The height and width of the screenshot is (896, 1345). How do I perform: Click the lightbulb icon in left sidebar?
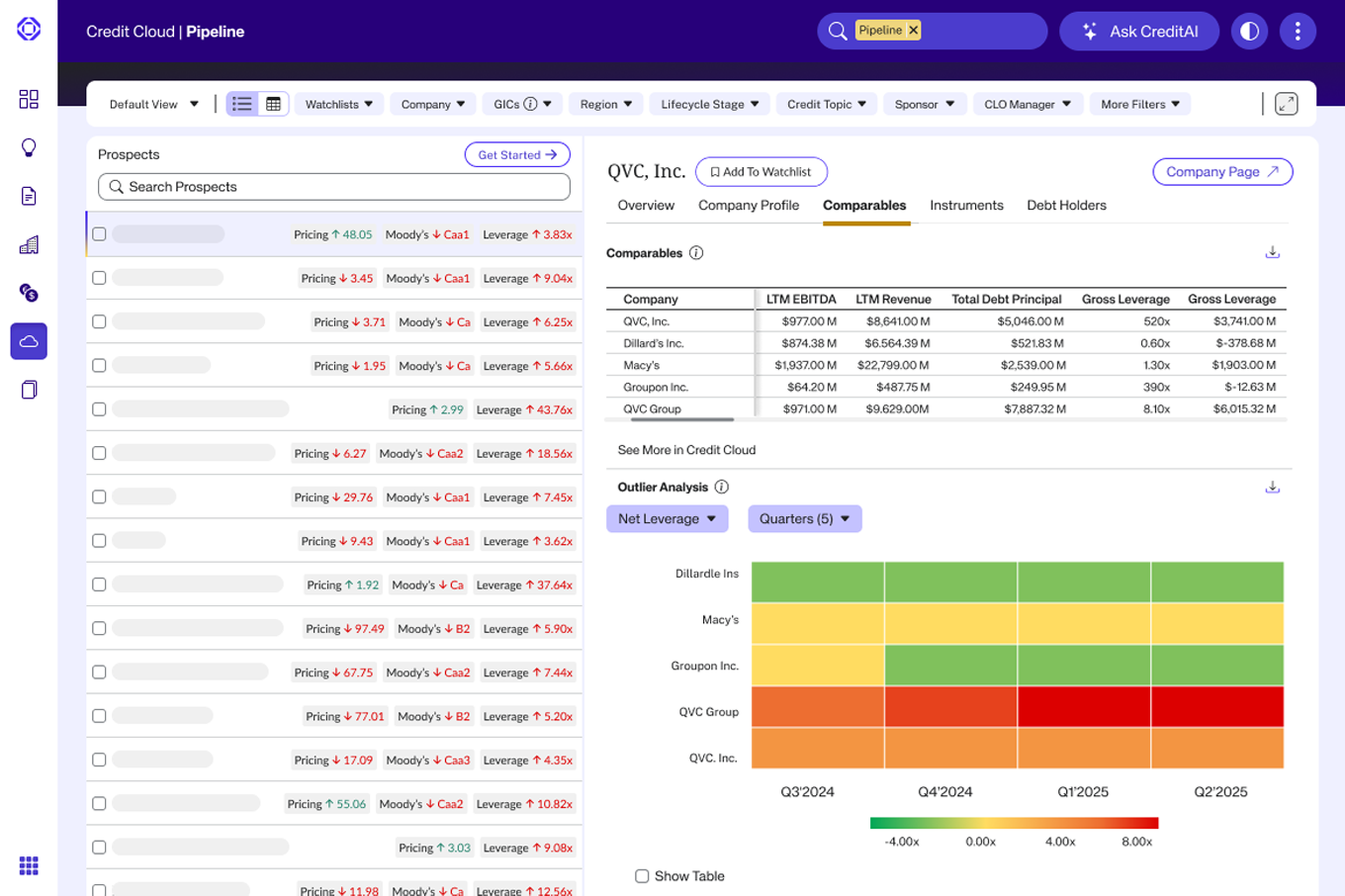[x=29, y=147]
